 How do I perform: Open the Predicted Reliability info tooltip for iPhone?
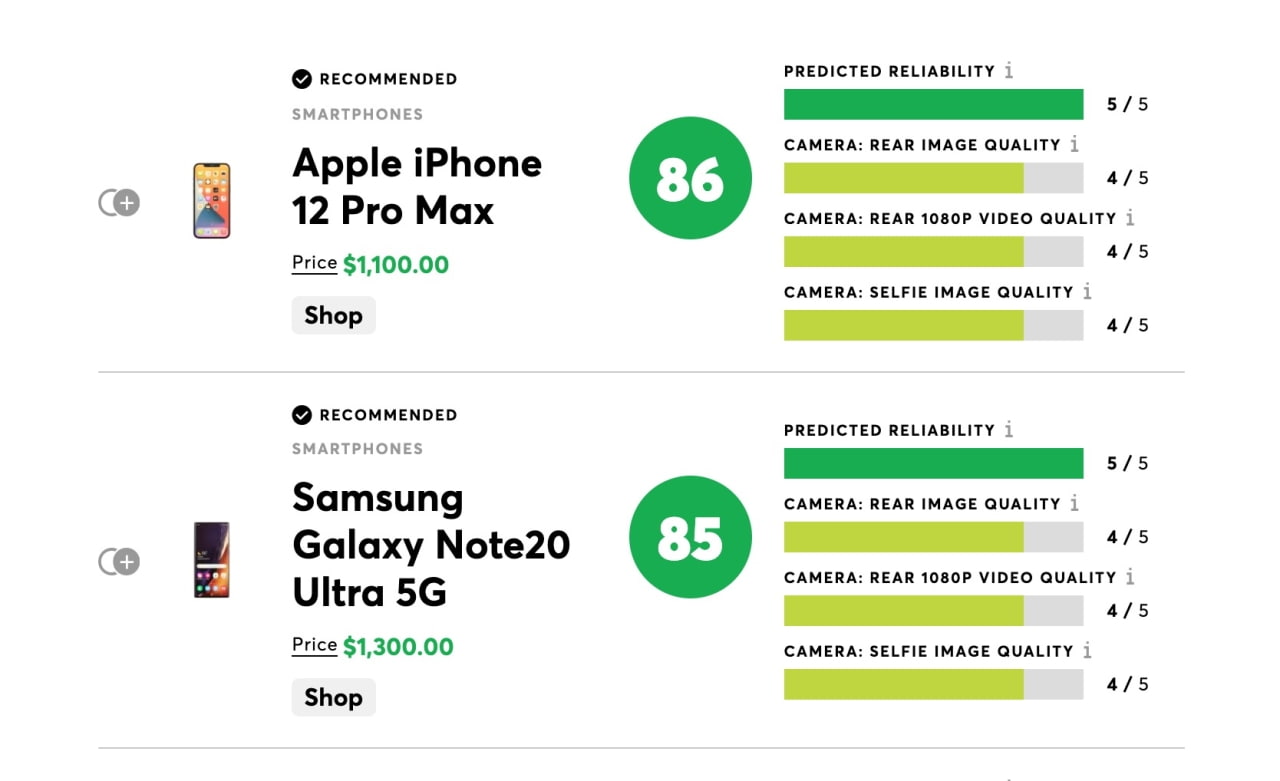(1009, 70)
